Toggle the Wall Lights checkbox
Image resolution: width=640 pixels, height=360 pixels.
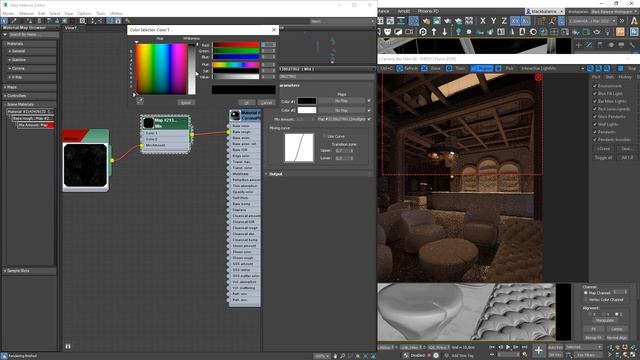(595, 124)
